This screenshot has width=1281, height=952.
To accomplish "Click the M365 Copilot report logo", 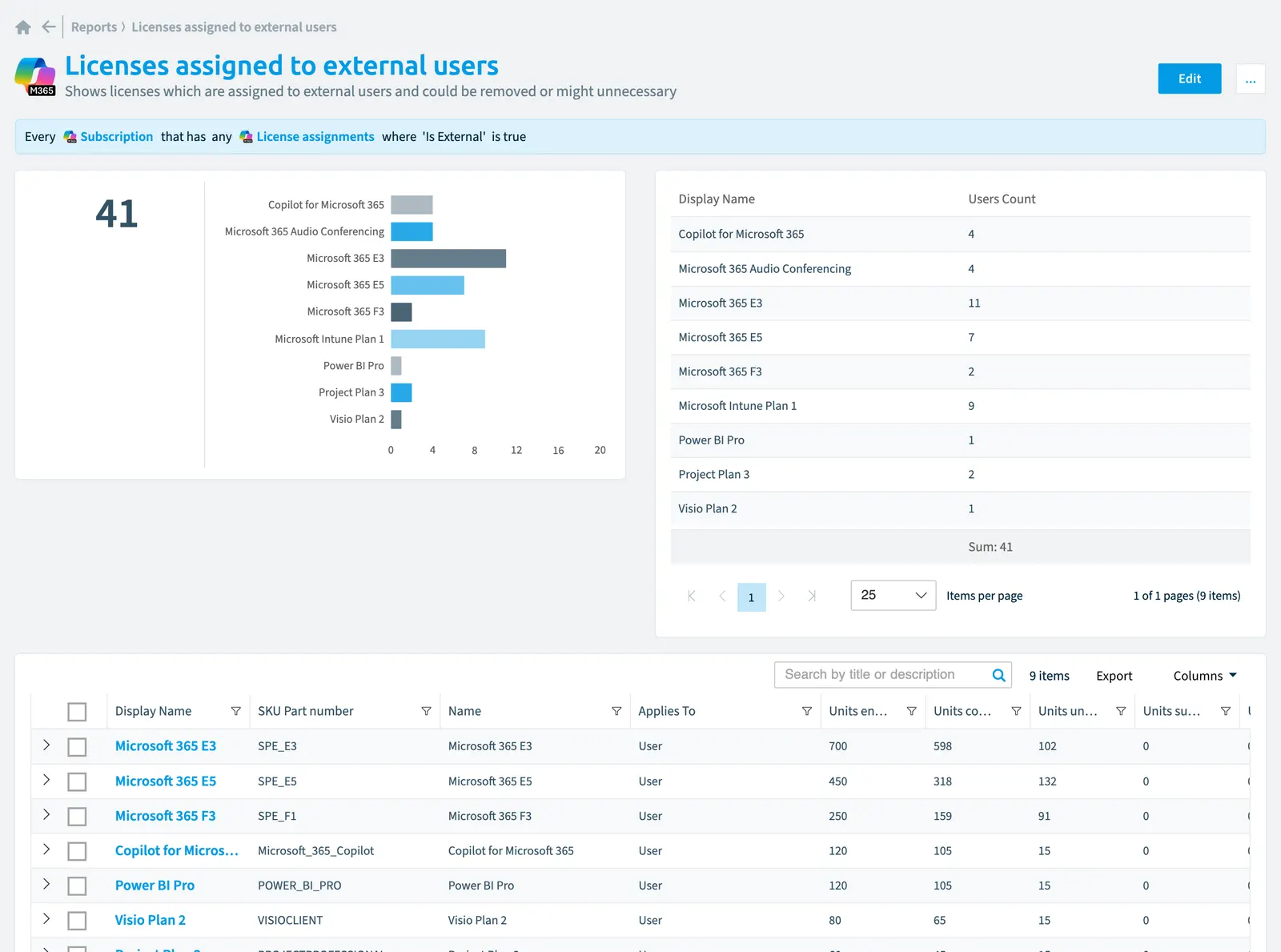I will click(x=35, y=77).
